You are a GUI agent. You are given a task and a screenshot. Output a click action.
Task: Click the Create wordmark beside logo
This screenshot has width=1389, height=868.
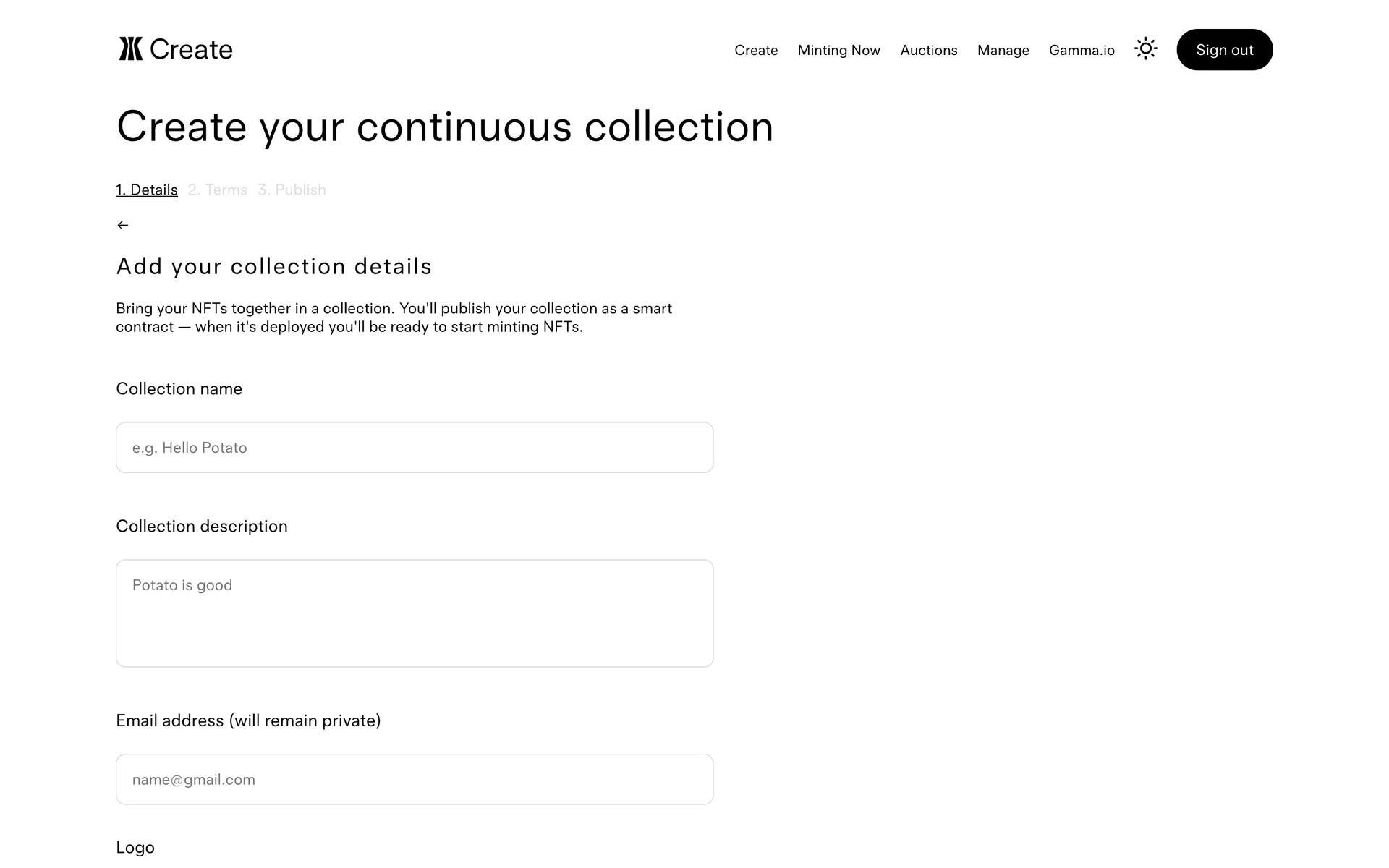(x=191, y=50)
